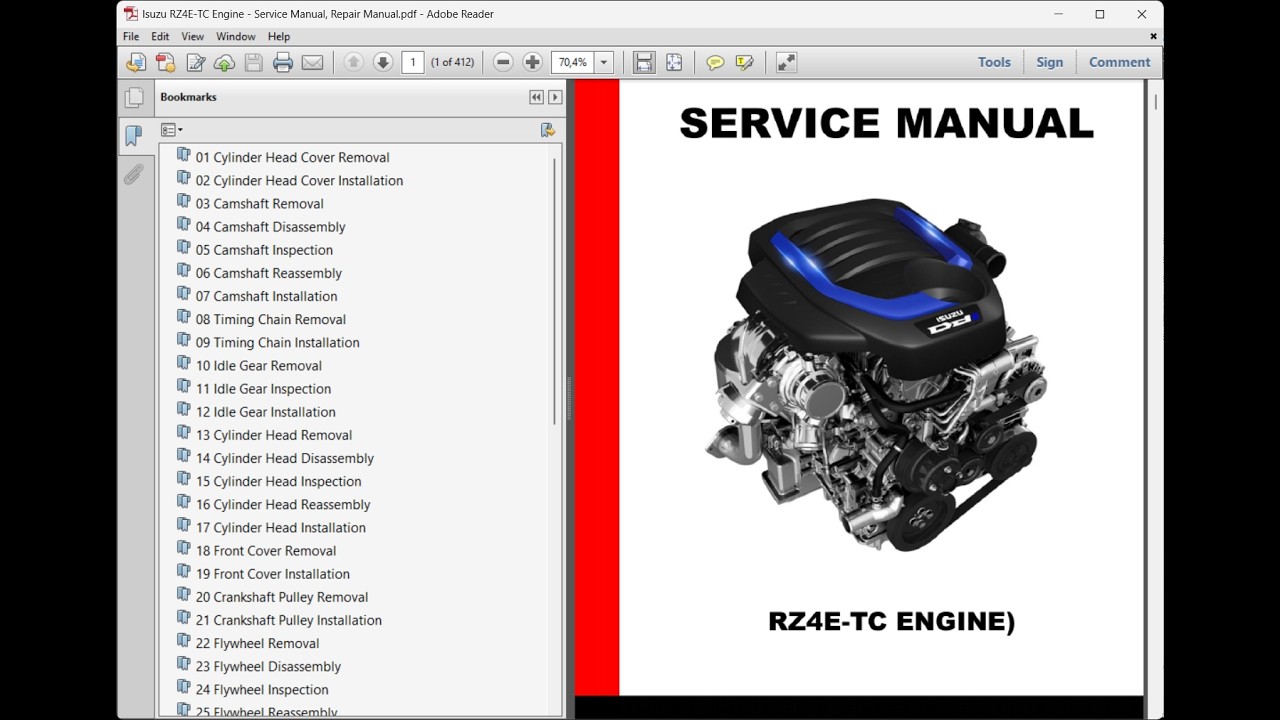The image size is (1280, 720).
Task: Open the File menu
Action: (131, 36)
